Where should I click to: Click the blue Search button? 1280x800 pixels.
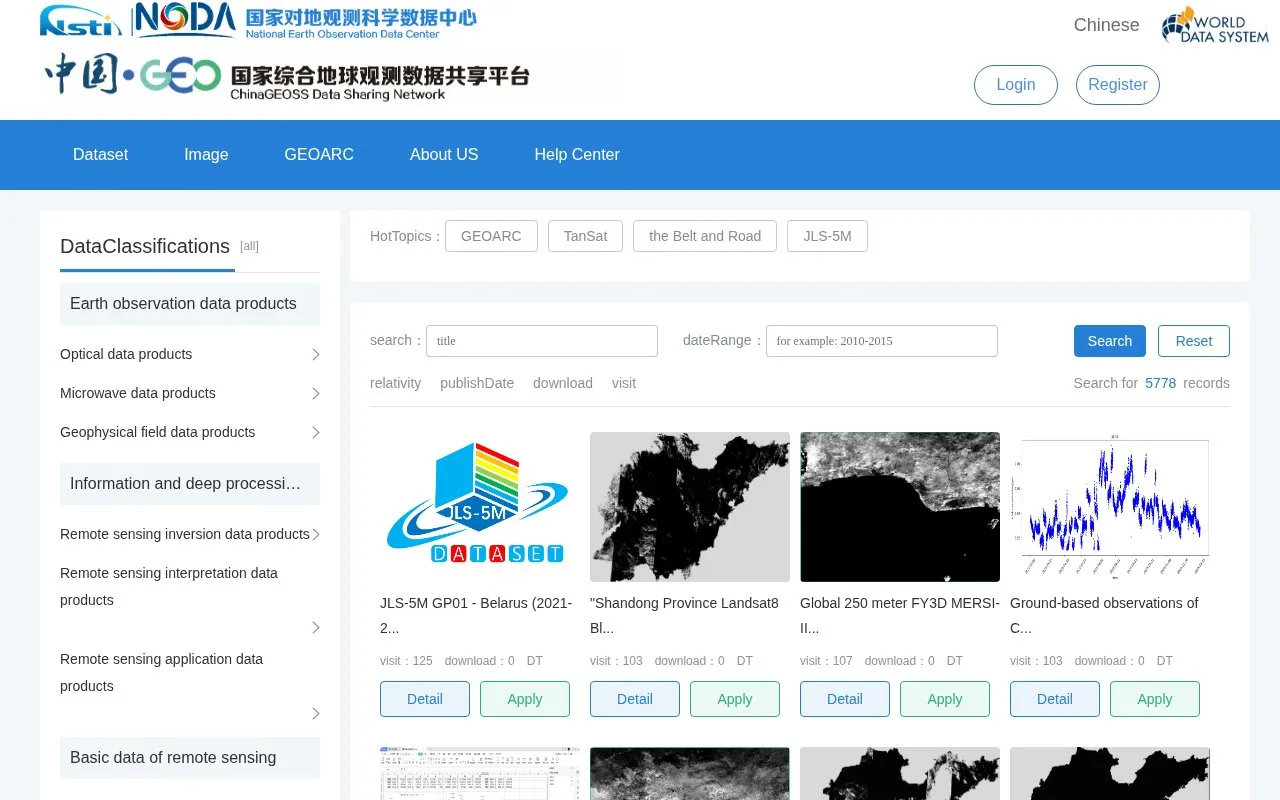(x=1110, y=341)
